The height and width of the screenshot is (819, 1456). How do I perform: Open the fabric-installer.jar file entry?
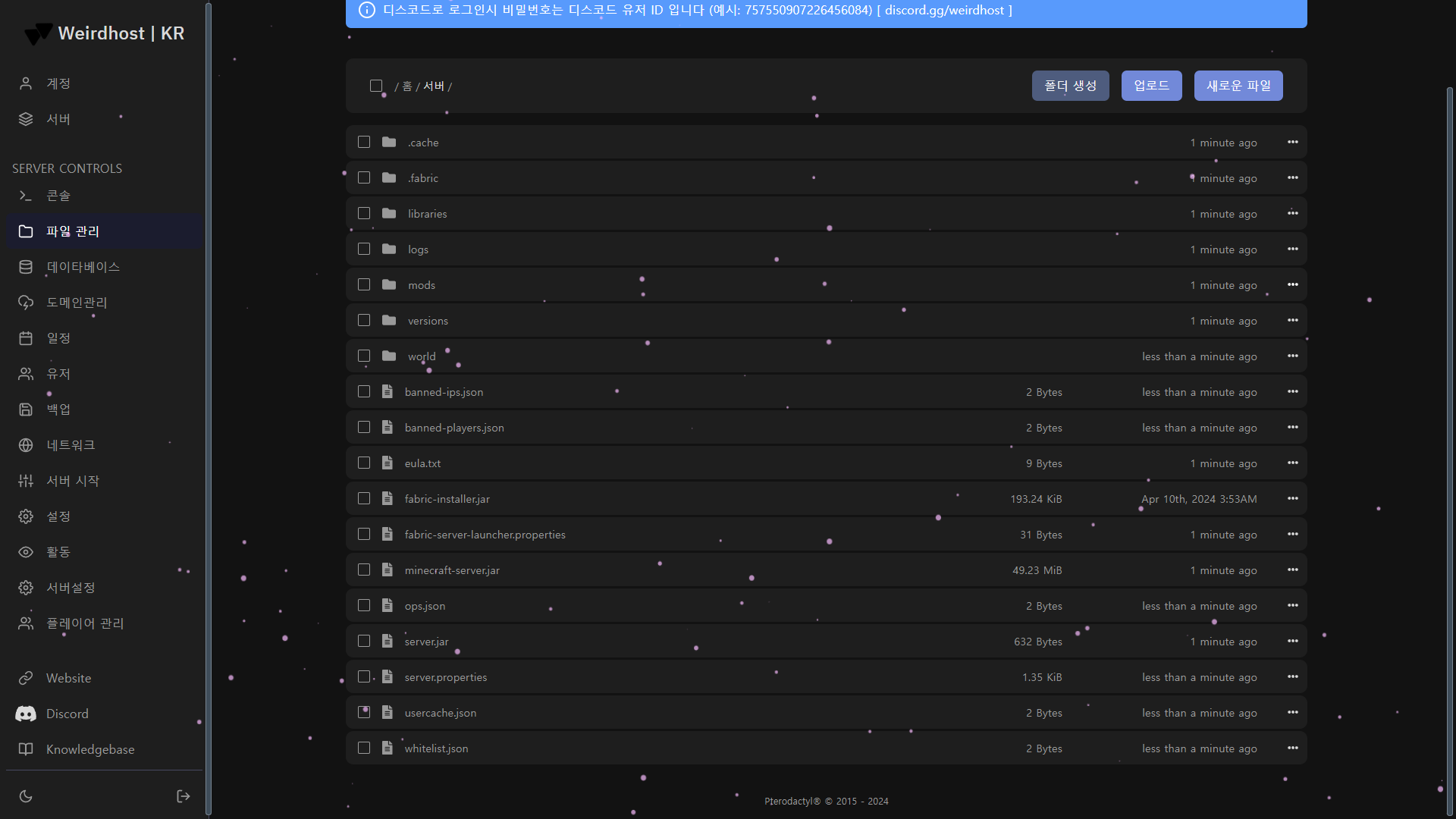447,499
